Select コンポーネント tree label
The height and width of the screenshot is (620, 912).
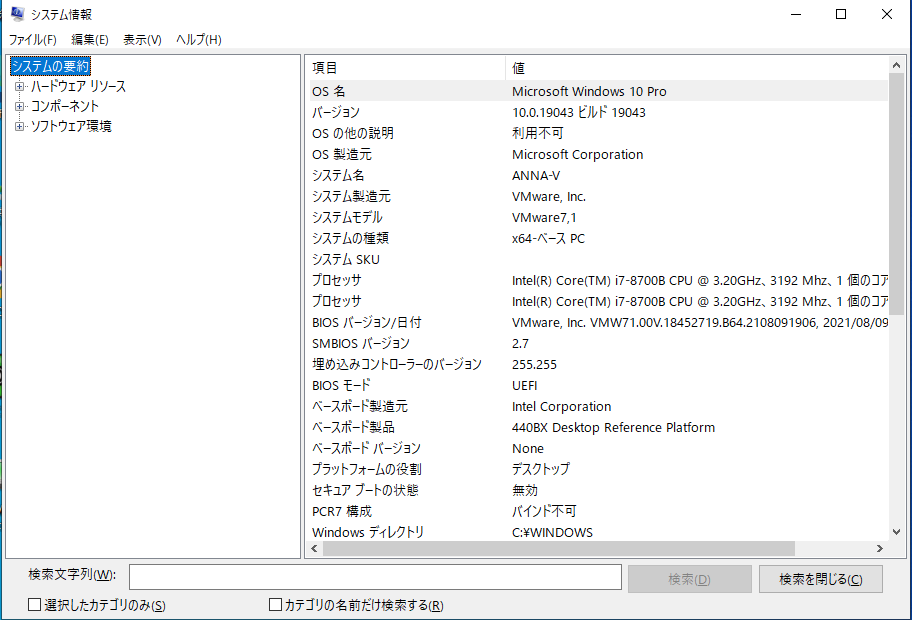point(65,106)
